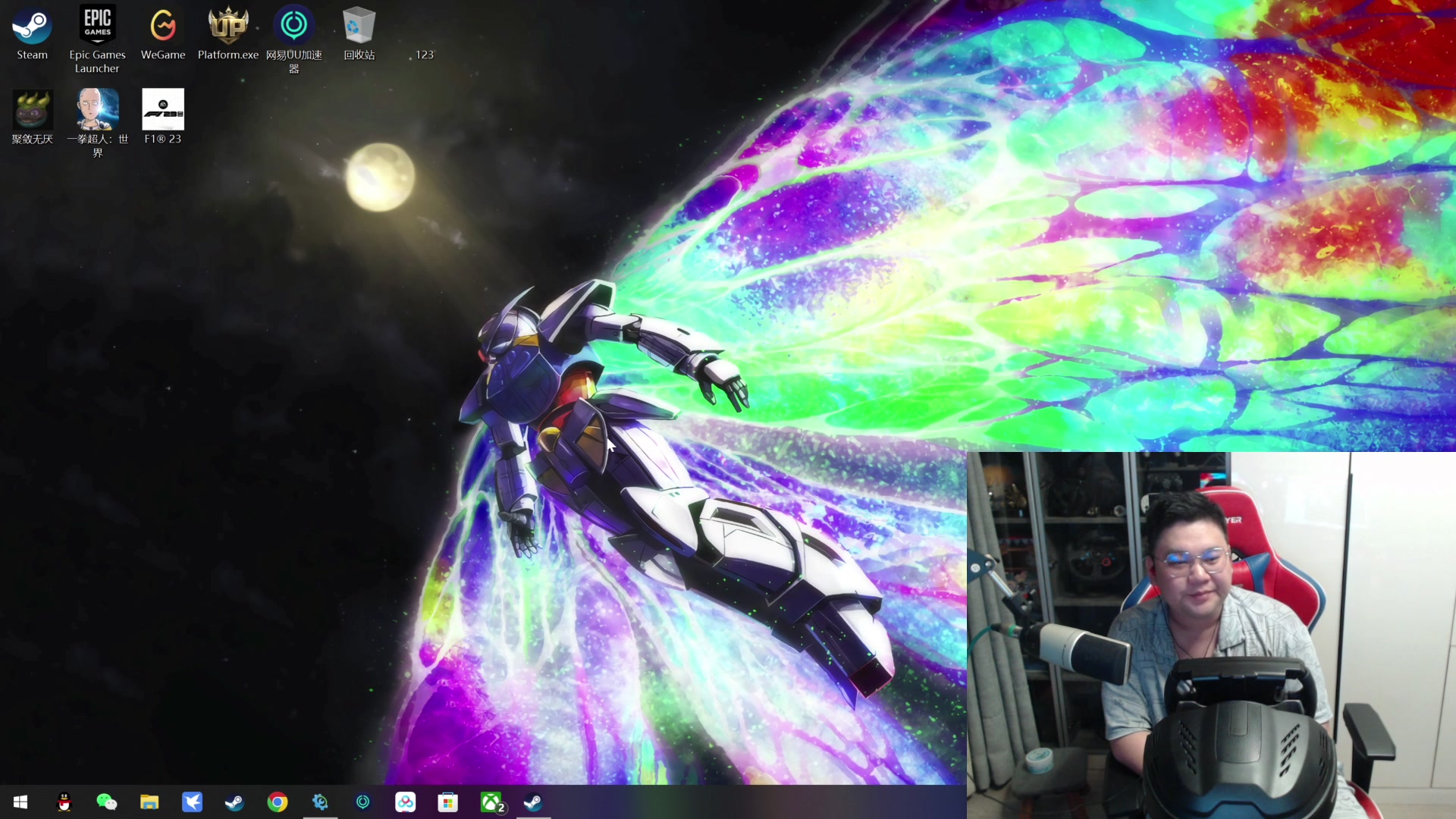This screenshot has height=819, width=1456.
Task: Launch Google Chrome from the taskbar
Action: 278,802
